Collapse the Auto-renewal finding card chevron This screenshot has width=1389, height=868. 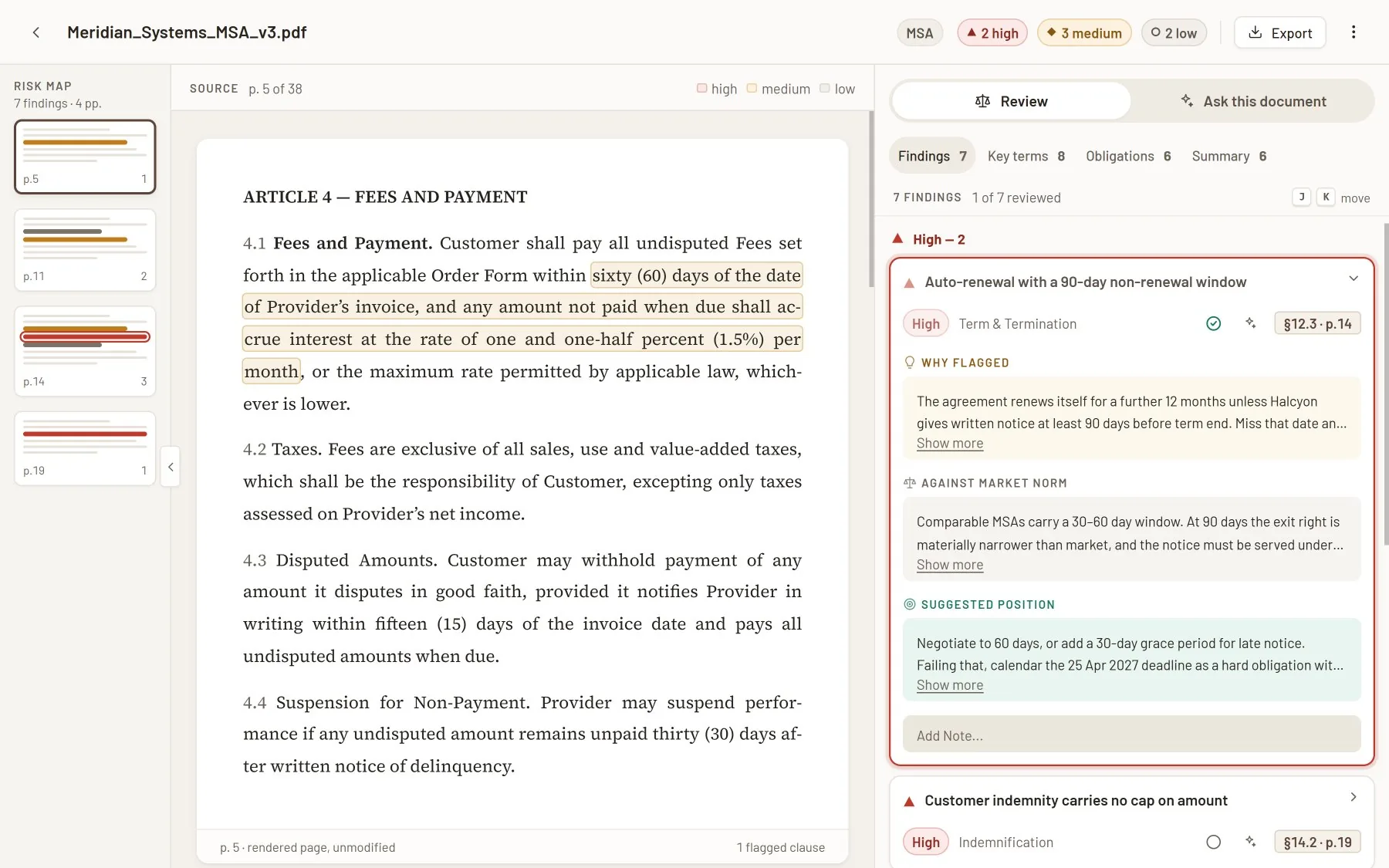pos(1354,279)
